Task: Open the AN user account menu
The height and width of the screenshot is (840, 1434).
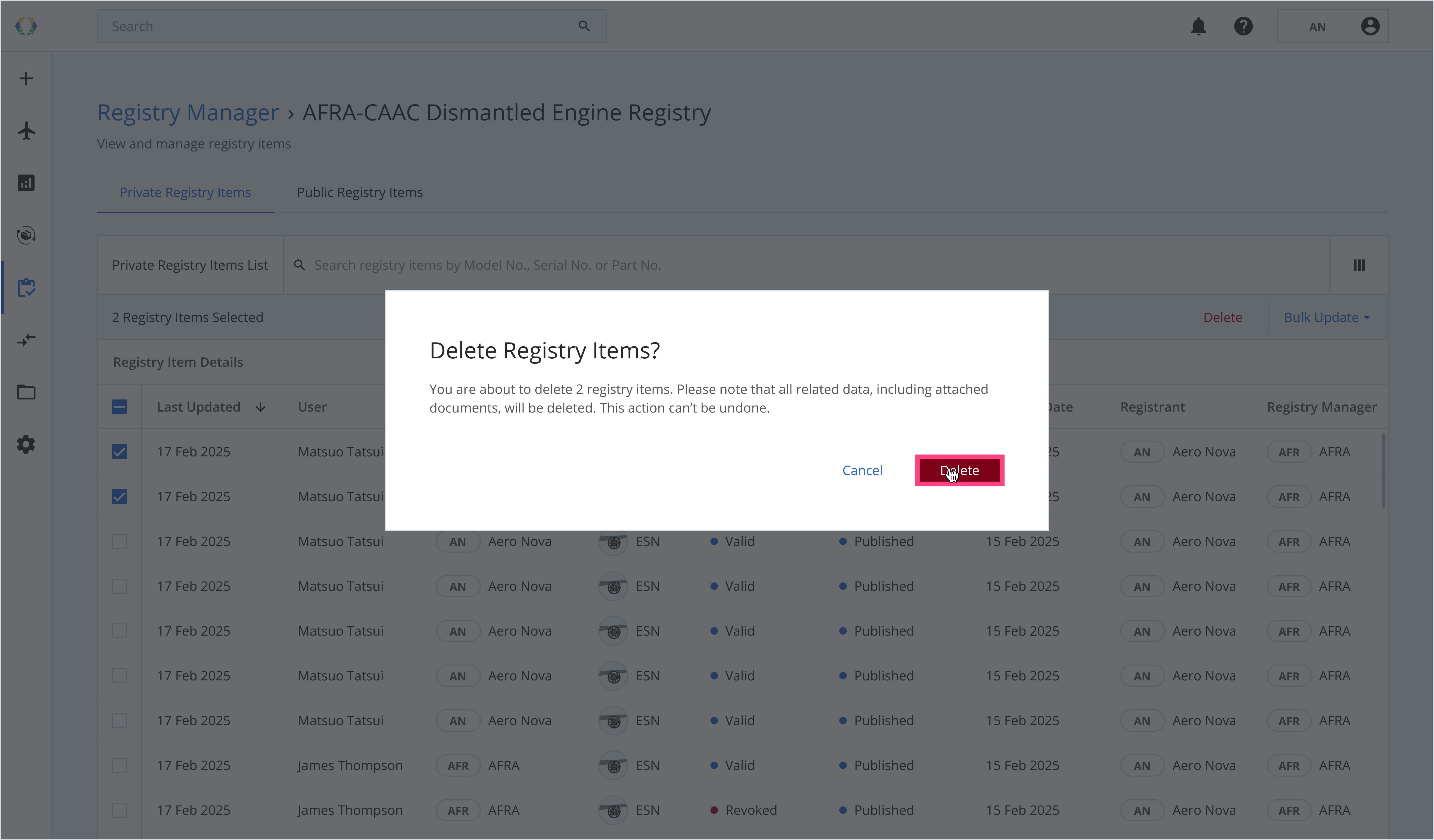Action: [x=1333, y=26]
